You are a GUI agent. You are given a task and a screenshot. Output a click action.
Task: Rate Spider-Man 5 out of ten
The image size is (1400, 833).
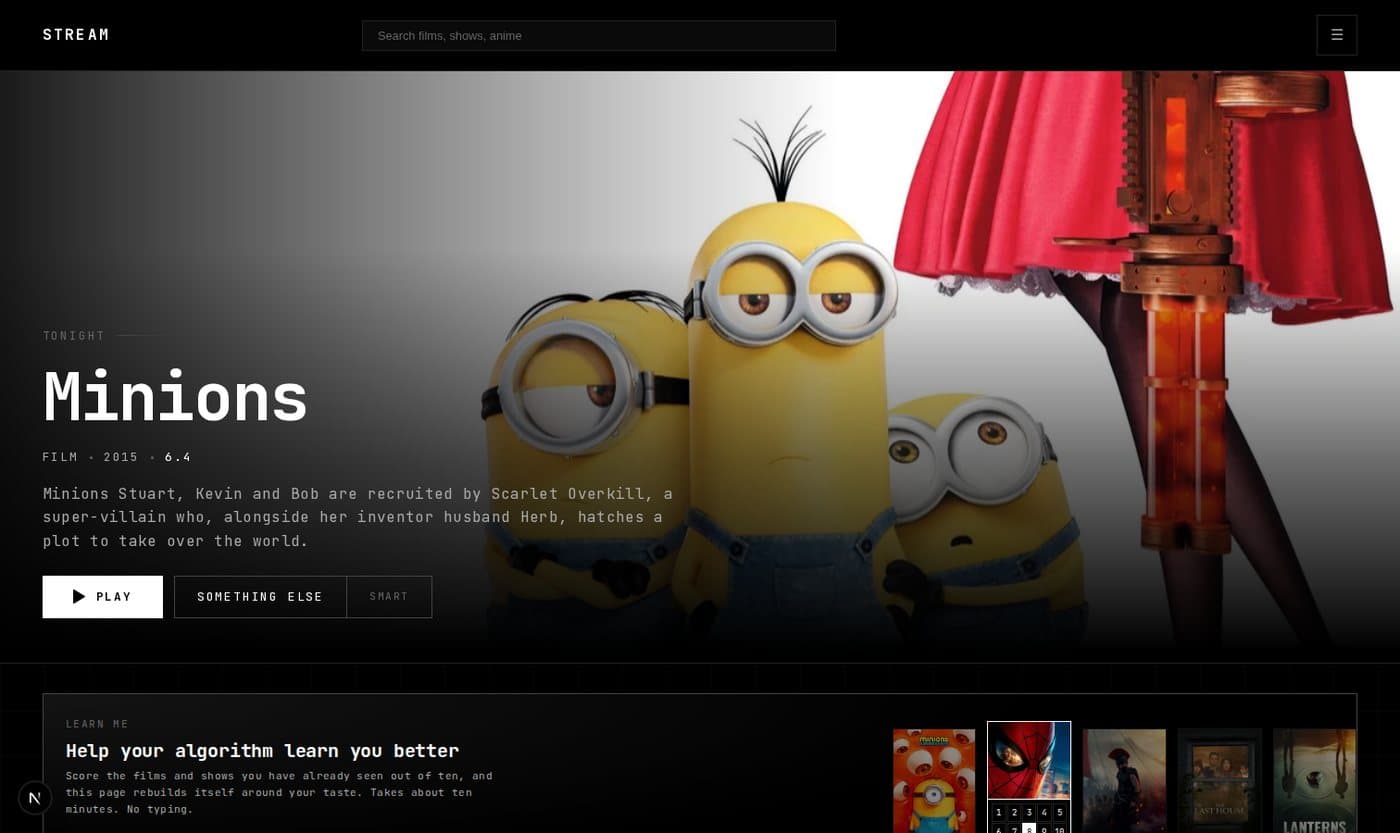[x=1060, y=813]
